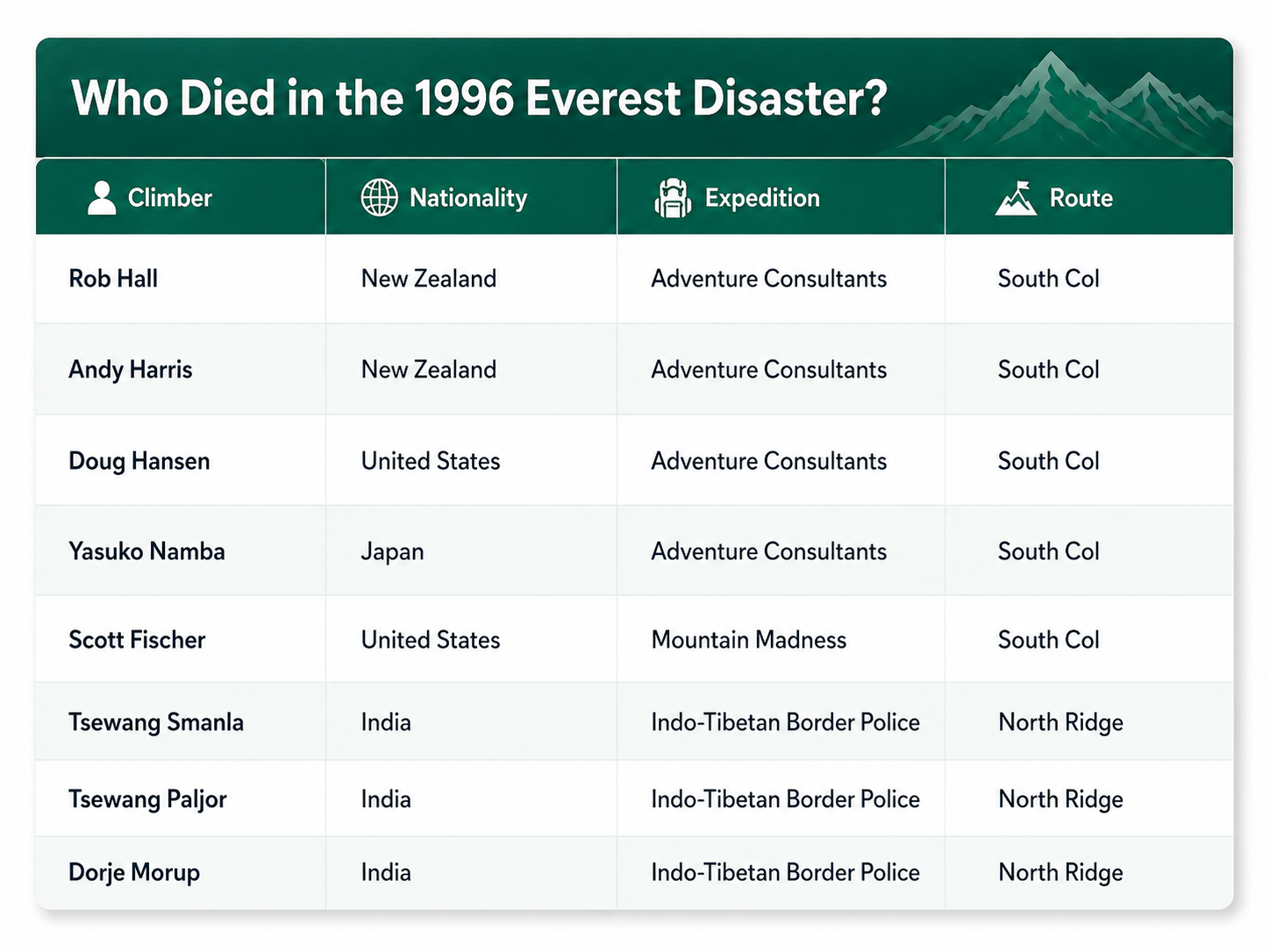This screenshot has height=952, width=1270.
Task: Click the person icon beside Climber
Action: click(x=102, y=198)
